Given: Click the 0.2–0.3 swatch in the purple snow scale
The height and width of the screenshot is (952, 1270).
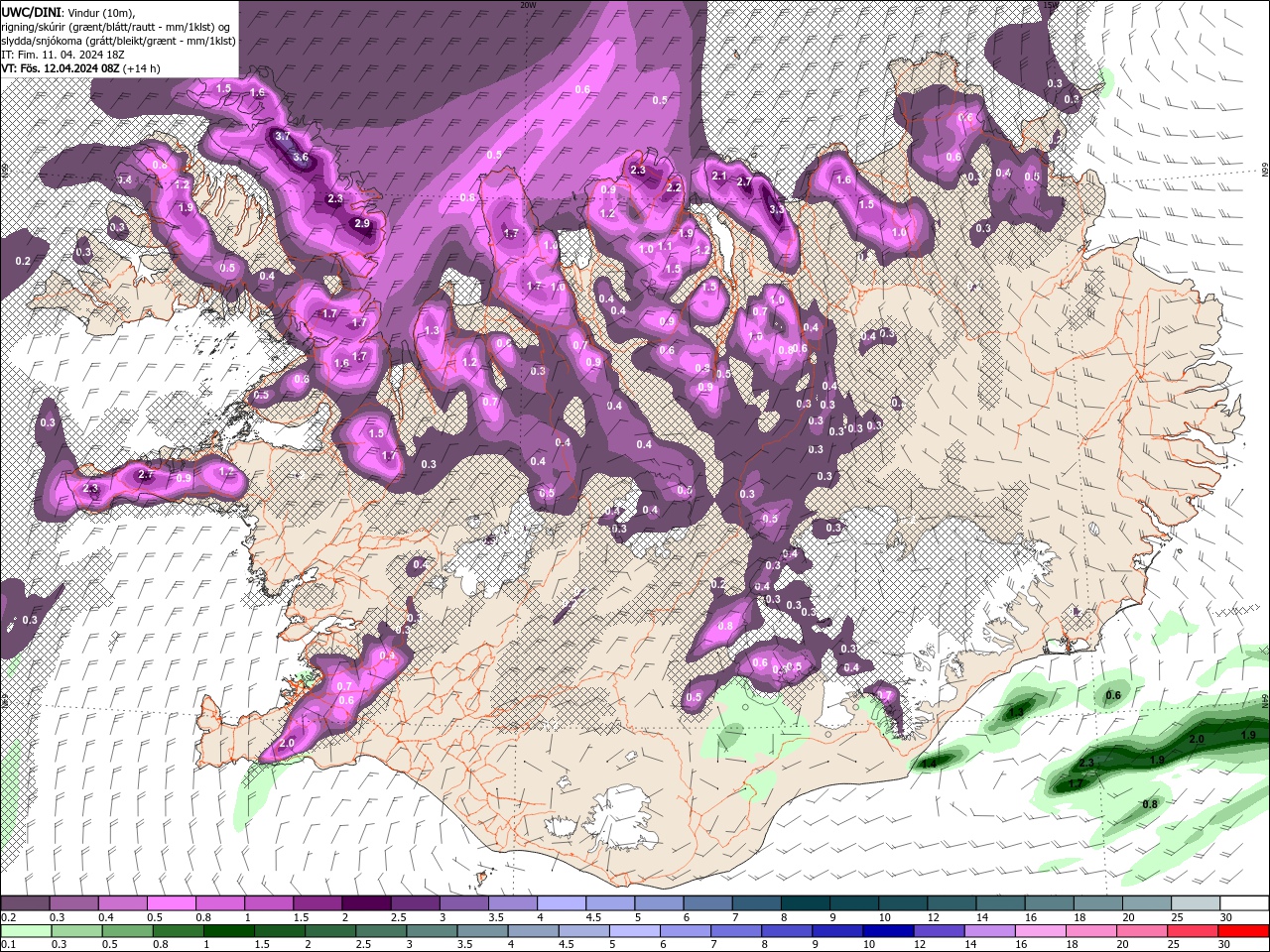Looking at the screenshot, I should click(x=25, y=903).
